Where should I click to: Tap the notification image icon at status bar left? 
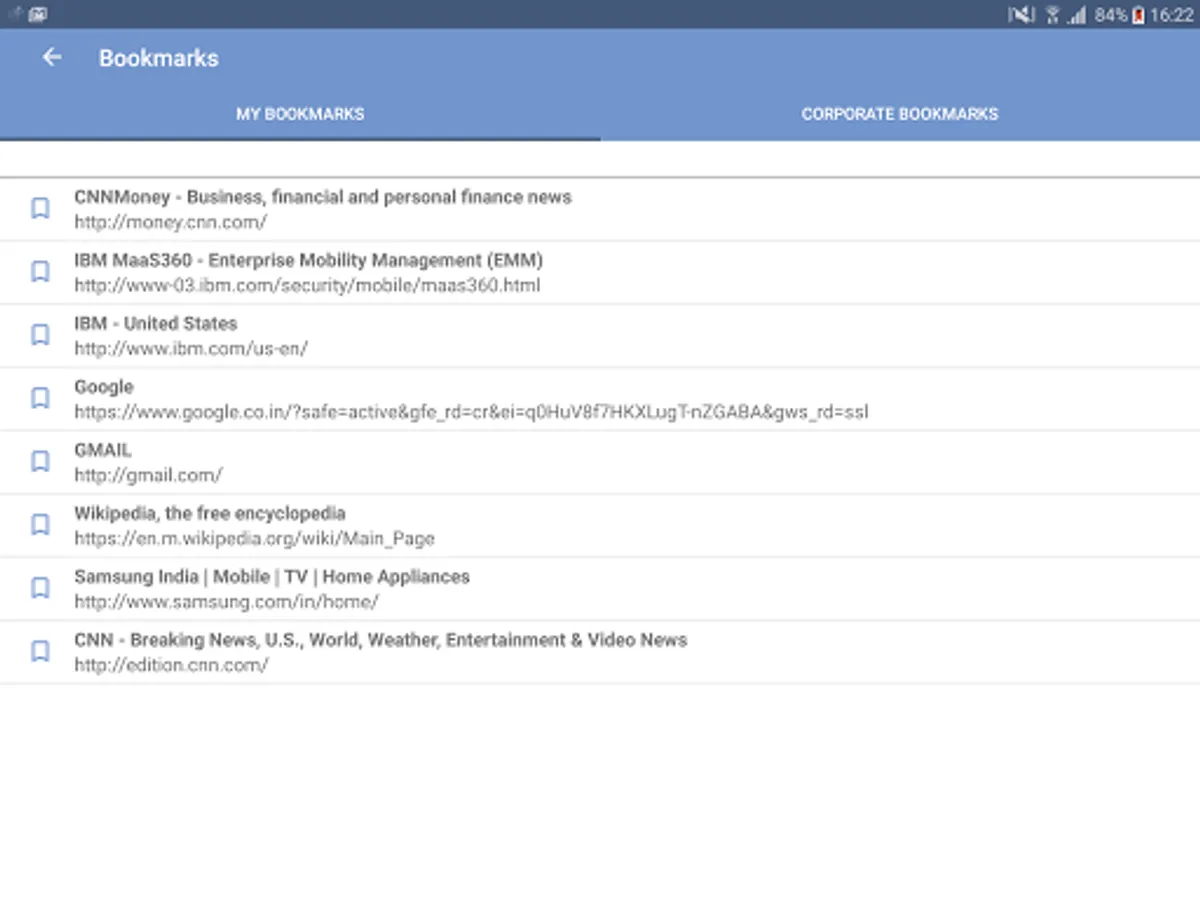tap(38, 15)
